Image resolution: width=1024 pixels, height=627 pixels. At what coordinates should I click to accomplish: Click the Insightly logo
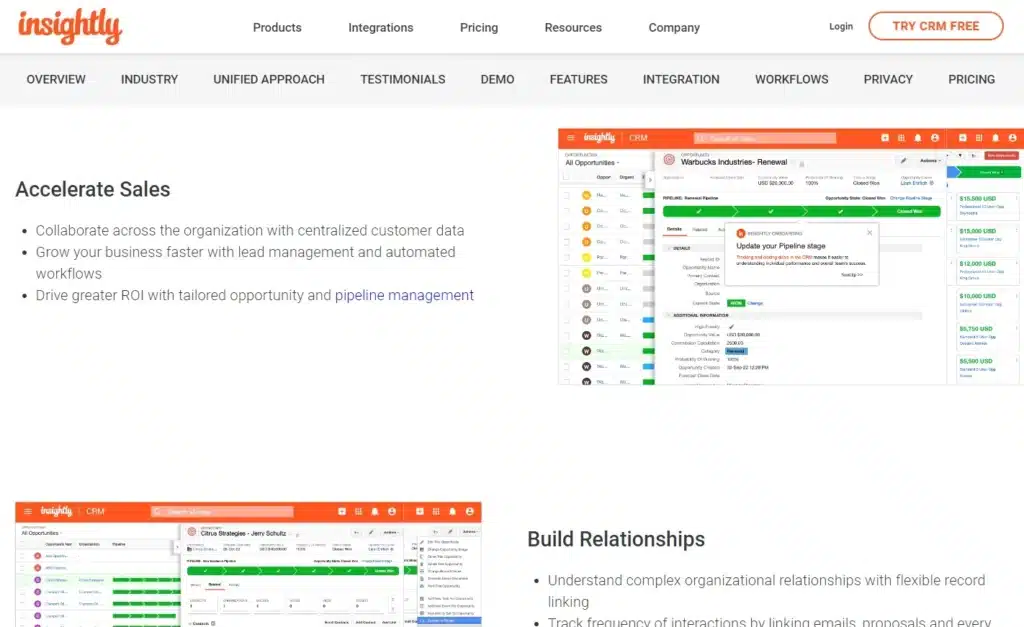(70, 27)
